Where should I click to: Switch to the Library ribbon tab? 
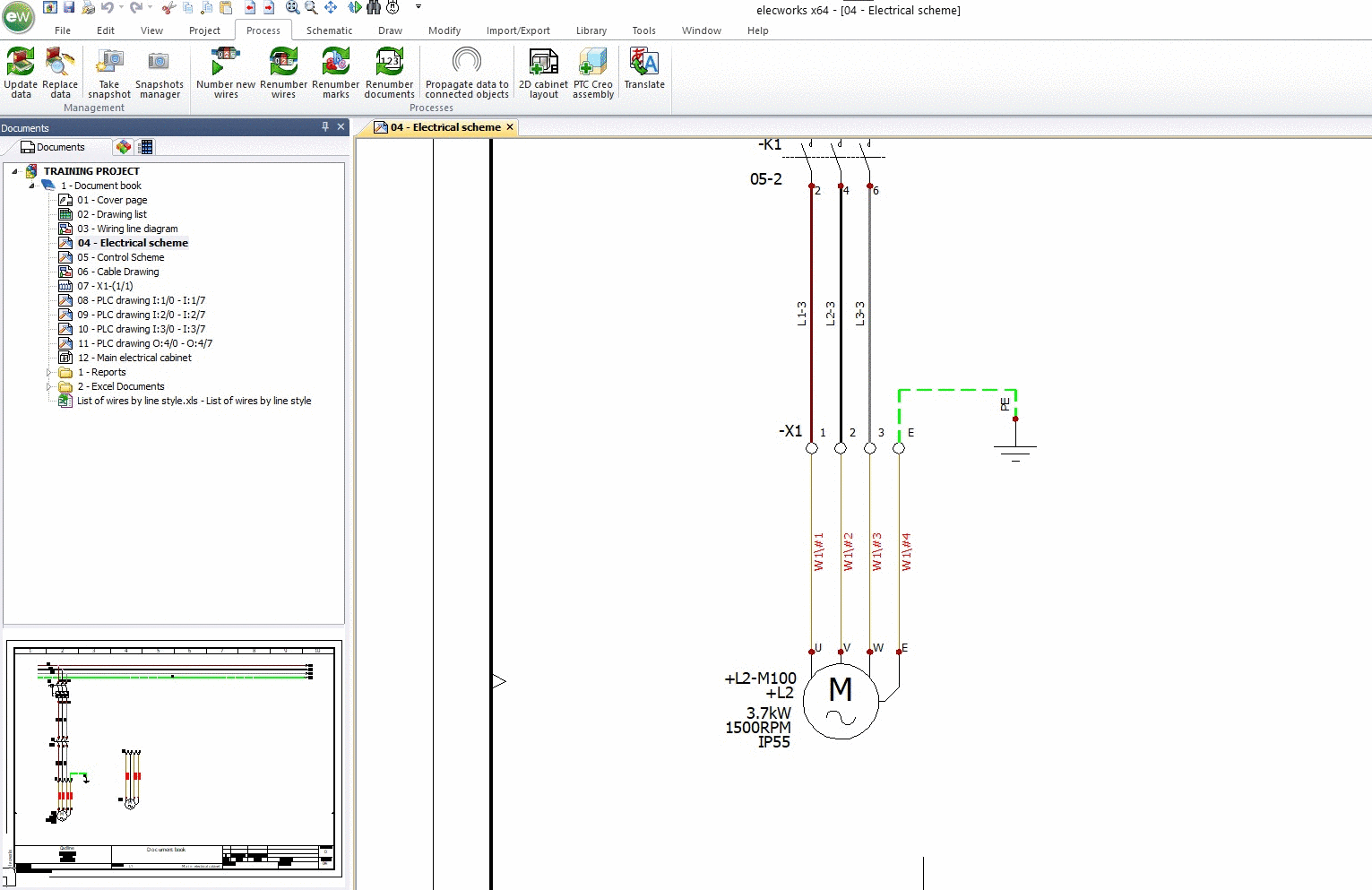click(x=591, y=30)
